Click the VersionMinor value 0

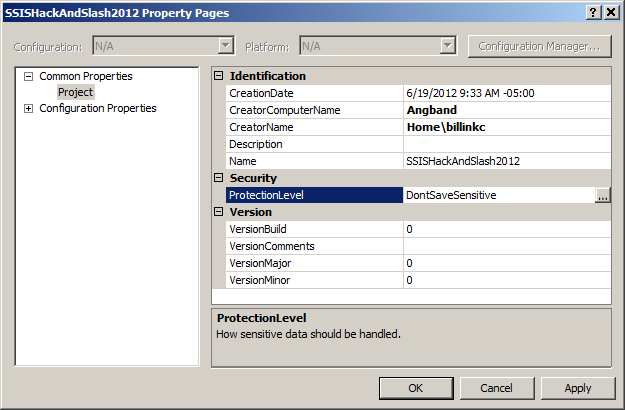click(409, 280)
